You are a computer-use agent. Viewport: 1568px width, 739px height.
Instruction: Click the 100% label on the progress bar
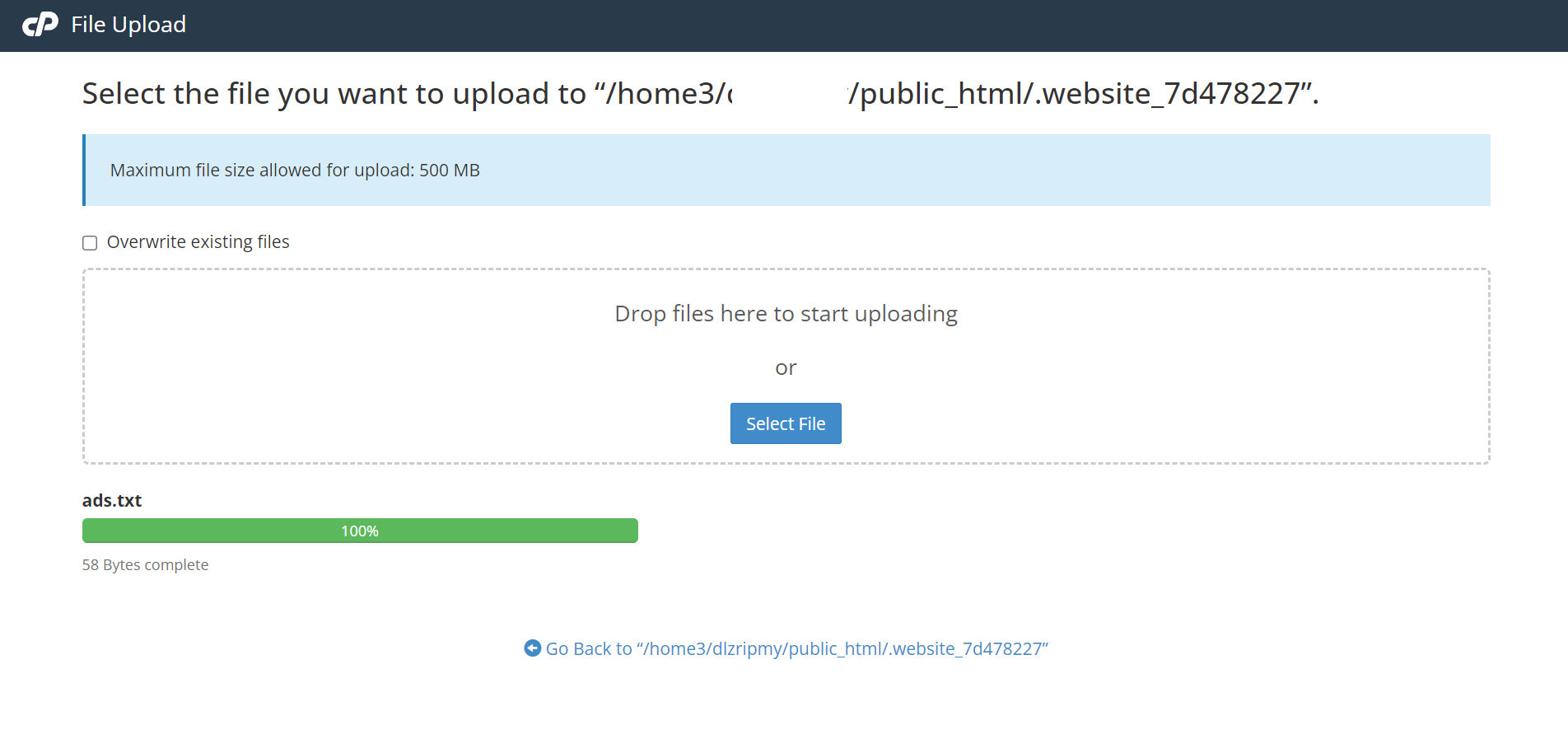point(360,531)
